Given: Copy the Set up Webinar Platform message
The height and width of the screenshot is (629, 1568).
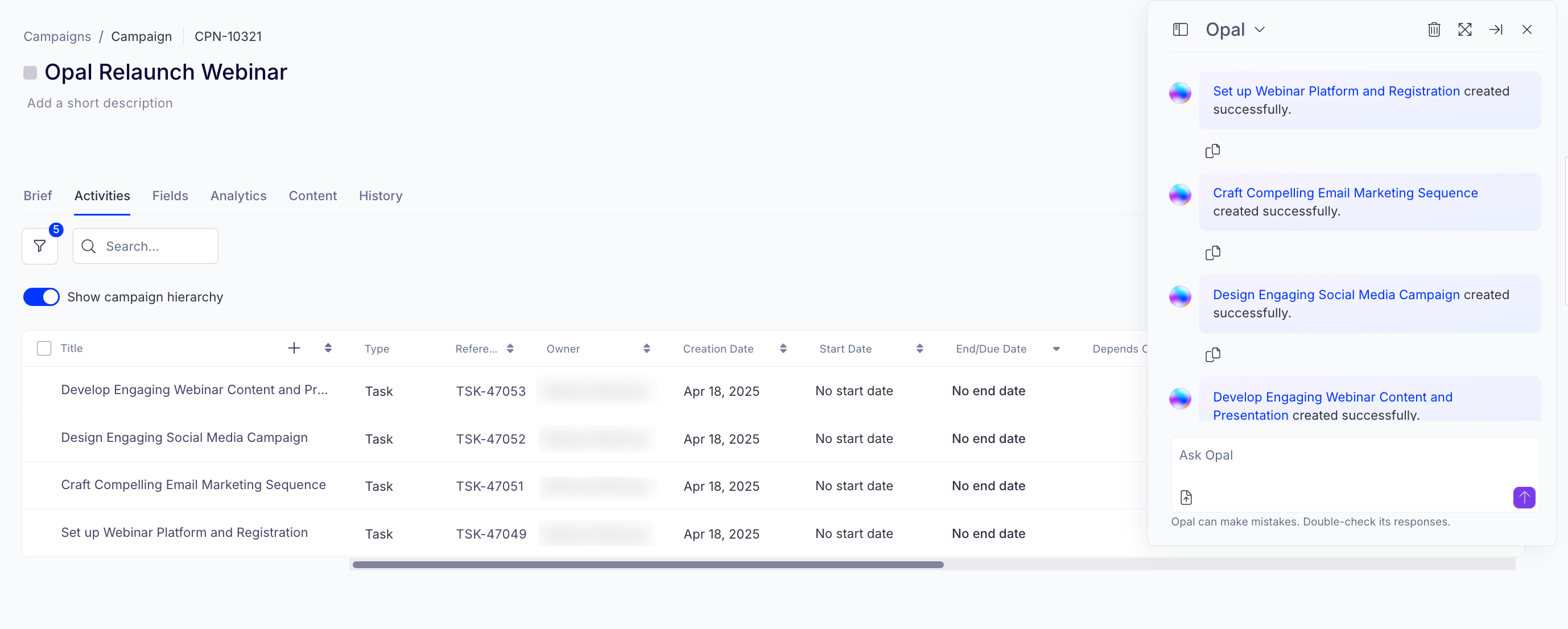Looking at the screenshot, I should (x=1212, y=151).
